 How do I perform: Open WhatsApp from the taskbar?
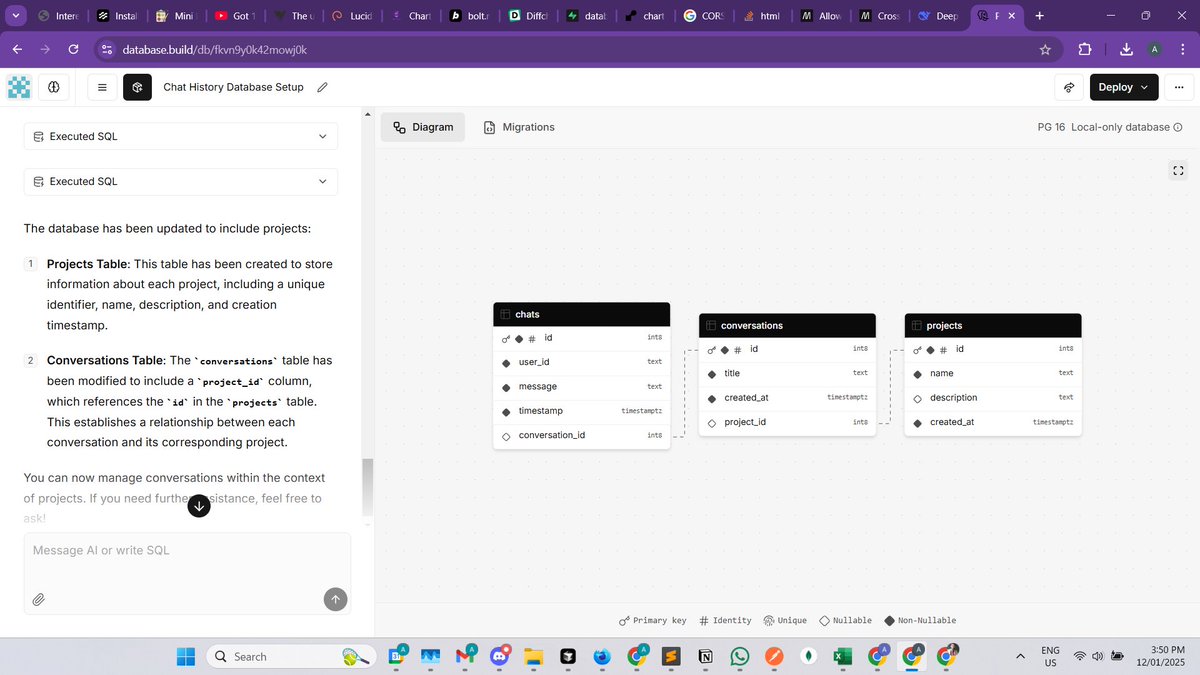739,656
